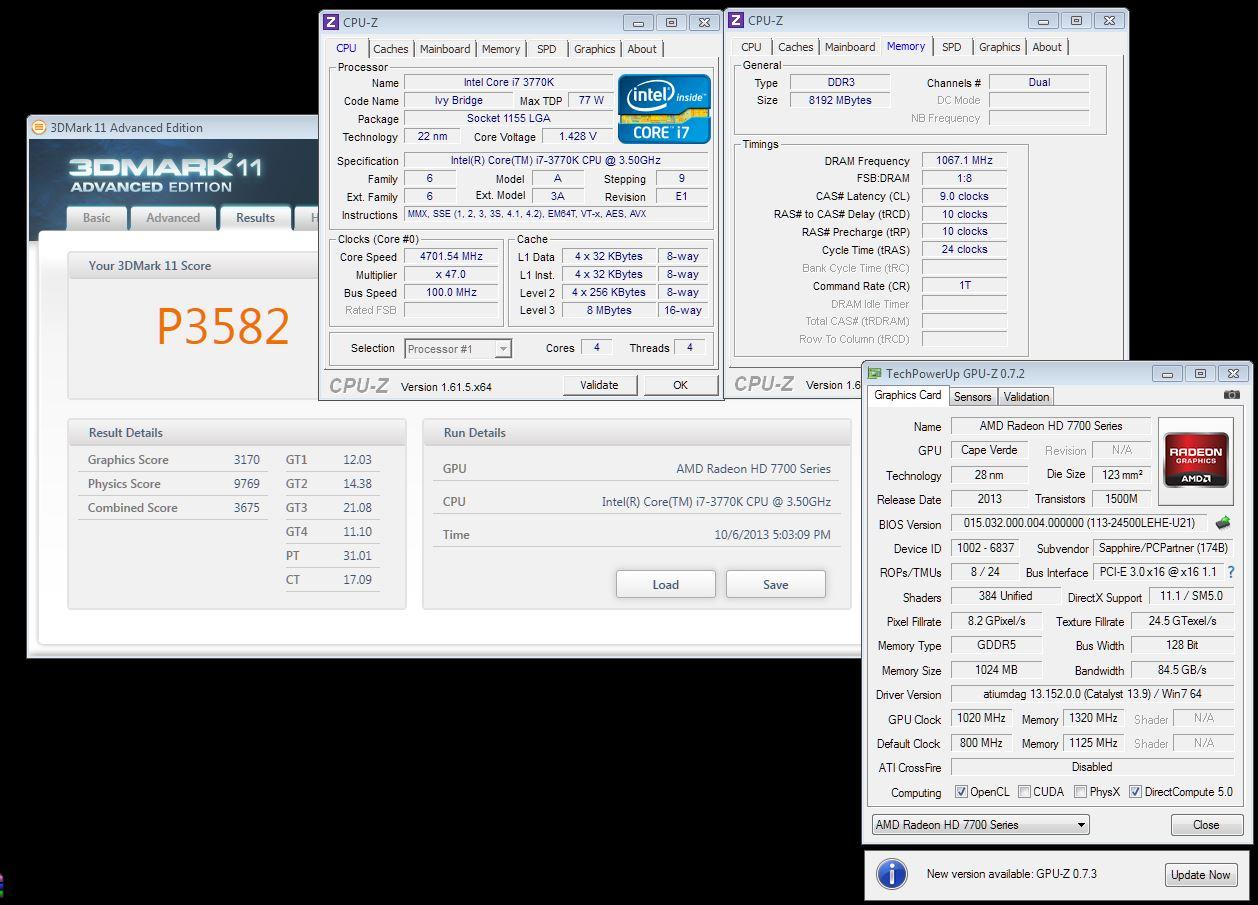Click Close button in GPU-Z
This screenshot has width=1258, height=905.
tap(1206, 825)
